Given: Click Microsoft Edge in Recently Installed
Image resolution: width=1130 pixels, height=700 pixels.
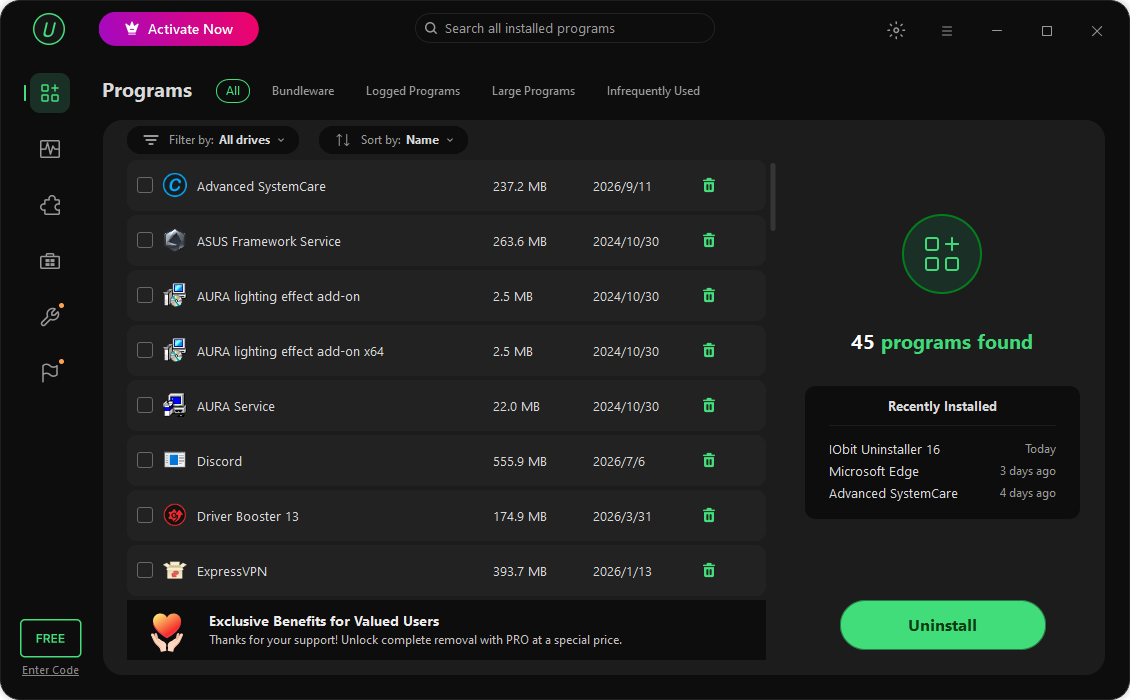Looking at the screenshot, I should pyautogui.click(x=873, y=471).
